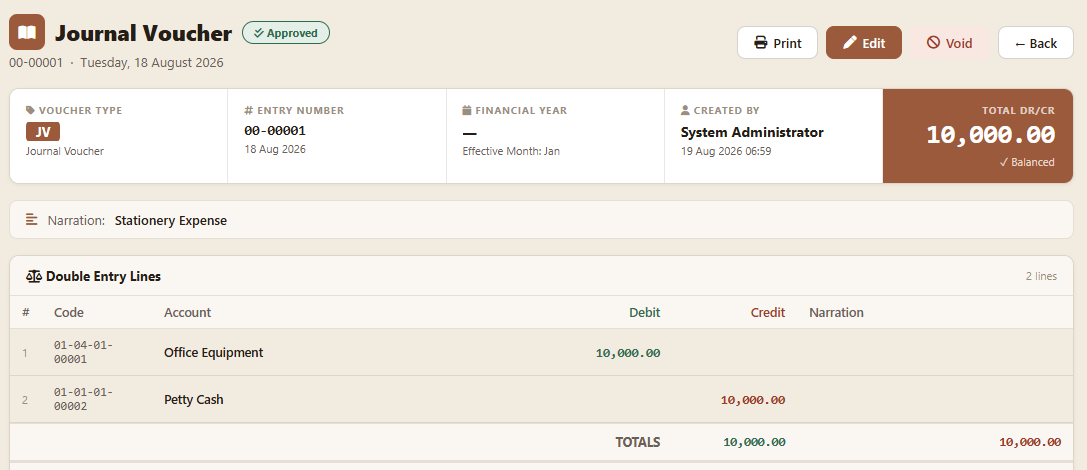
Task: Click the Stationery Expense narration text
Action: [171, 220]
